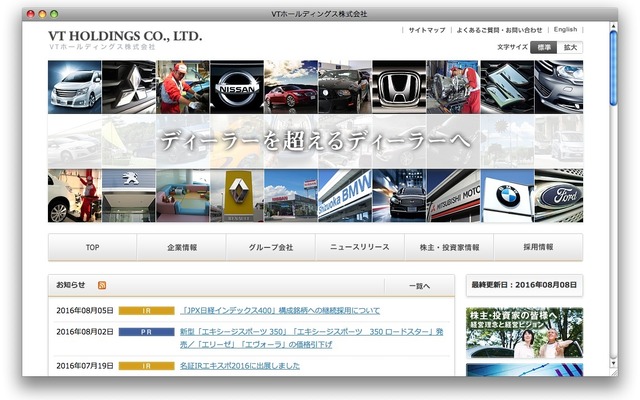Click the PR tag on 2016年08月02日 row
Image resolution: width=640 pixels, height=400 pixels.
[147, 332]
